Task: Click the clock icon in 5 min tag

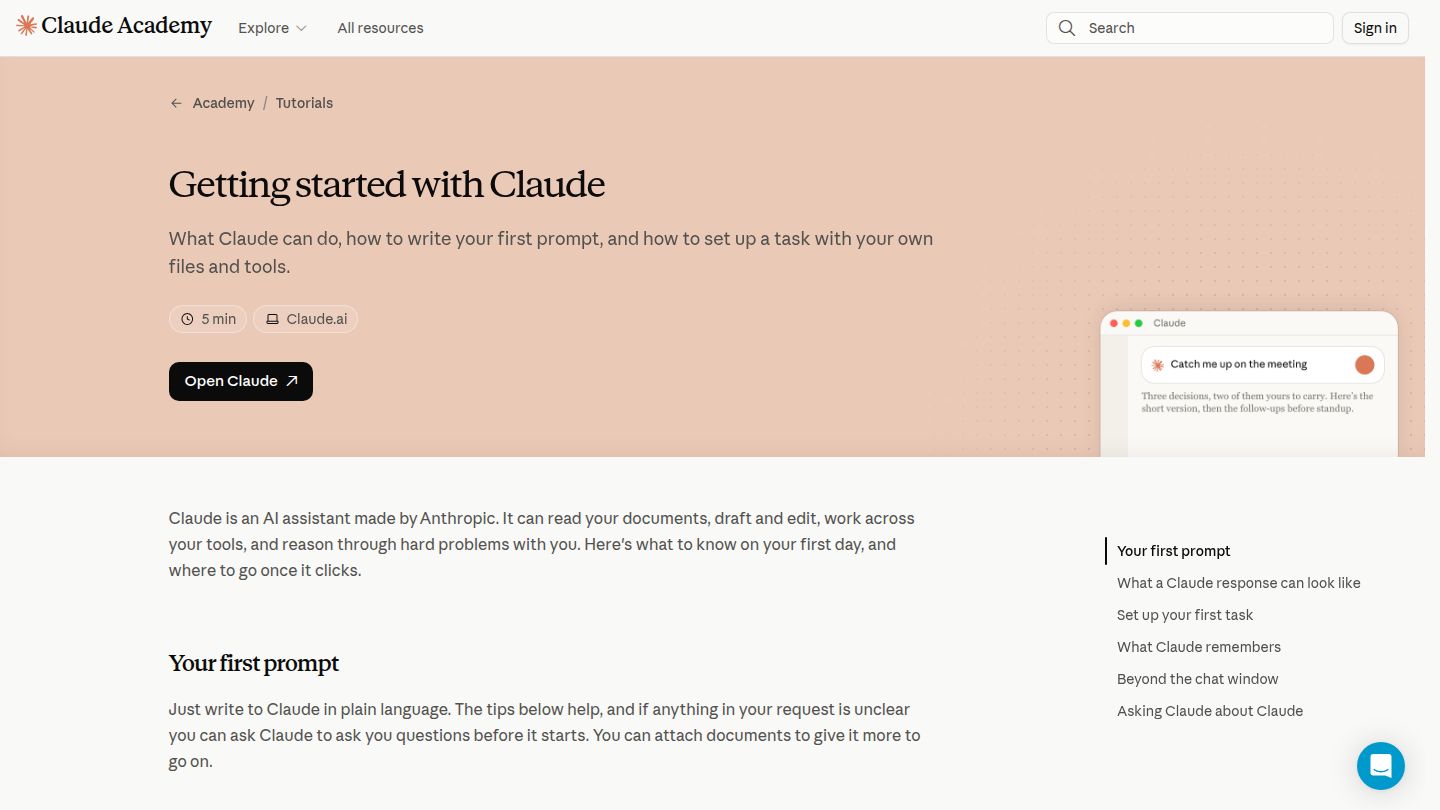Action: pyautogui.click(x=187, y=319)
